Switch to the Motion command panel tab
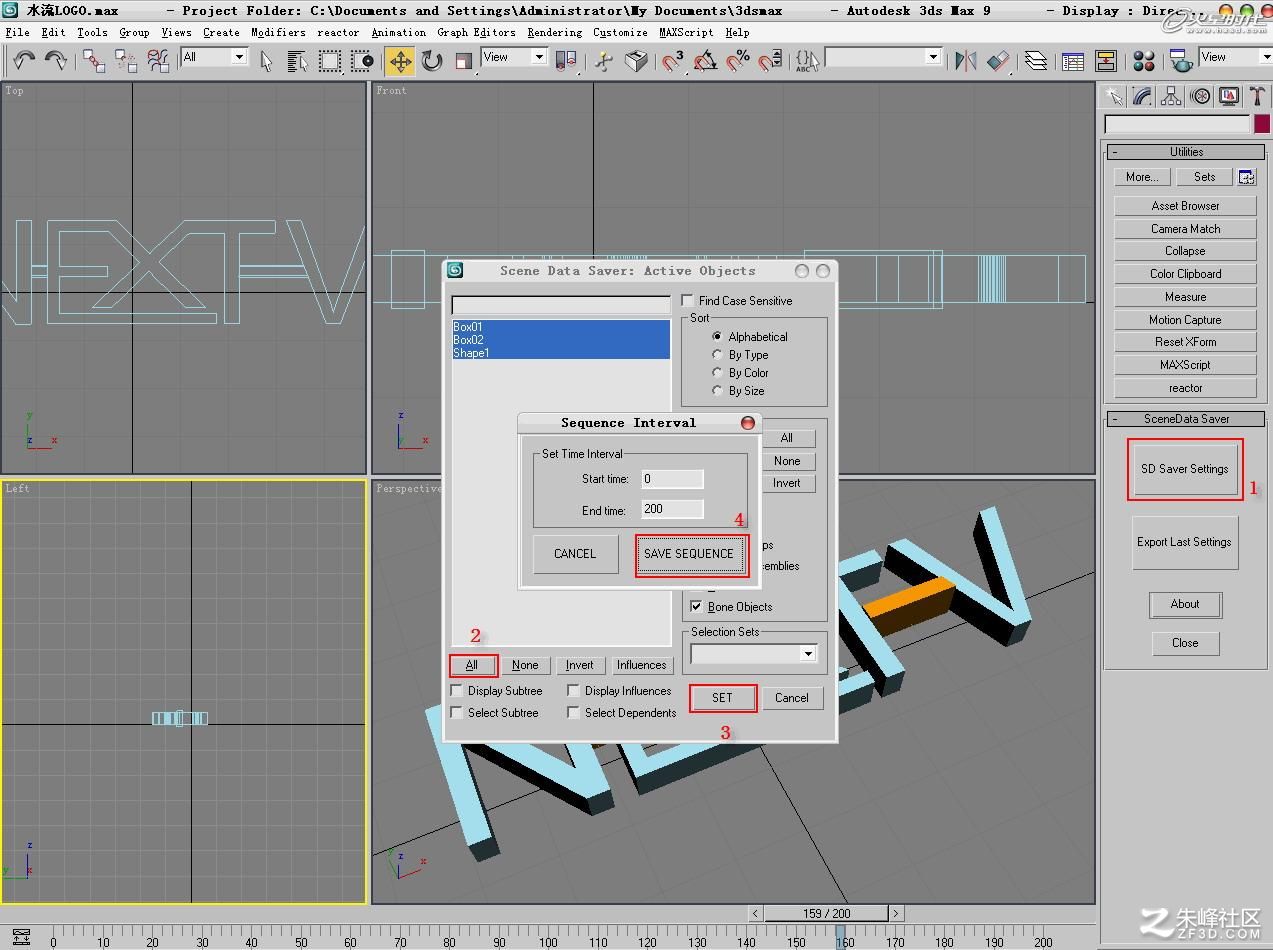Image resolution: width=1273 pixels, height=950 pixels. point(1200,97)
